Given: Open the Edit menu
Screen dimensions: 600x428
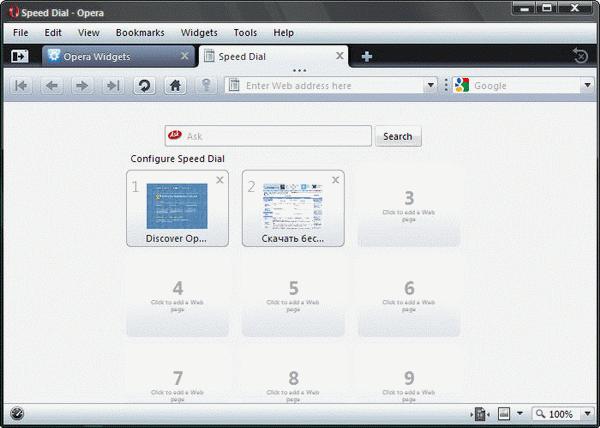Looking at the screenshot, I should click(53, 33).
